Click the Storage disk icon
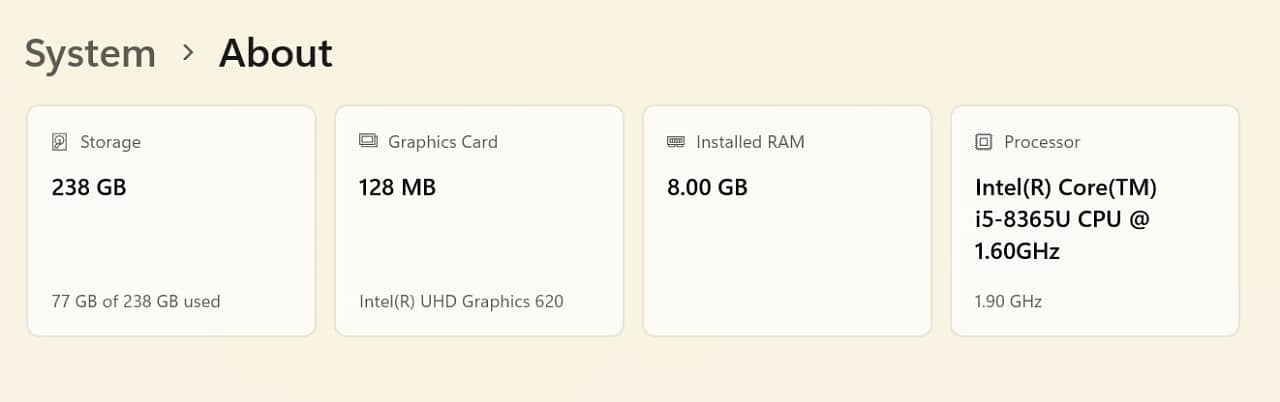Image resolution: width=1280 pixels, height=402 pixels. point(60,142)
